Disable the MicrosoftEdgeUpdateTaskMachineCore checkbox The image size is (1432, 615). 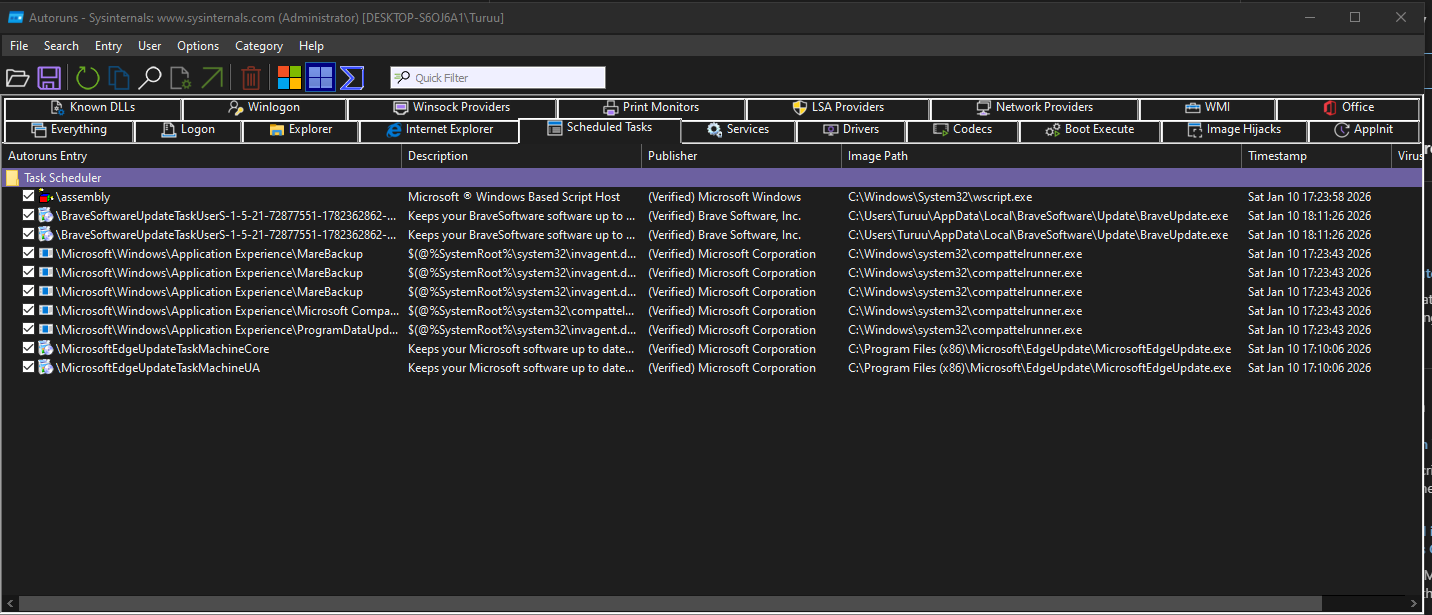tap(29, 349)
